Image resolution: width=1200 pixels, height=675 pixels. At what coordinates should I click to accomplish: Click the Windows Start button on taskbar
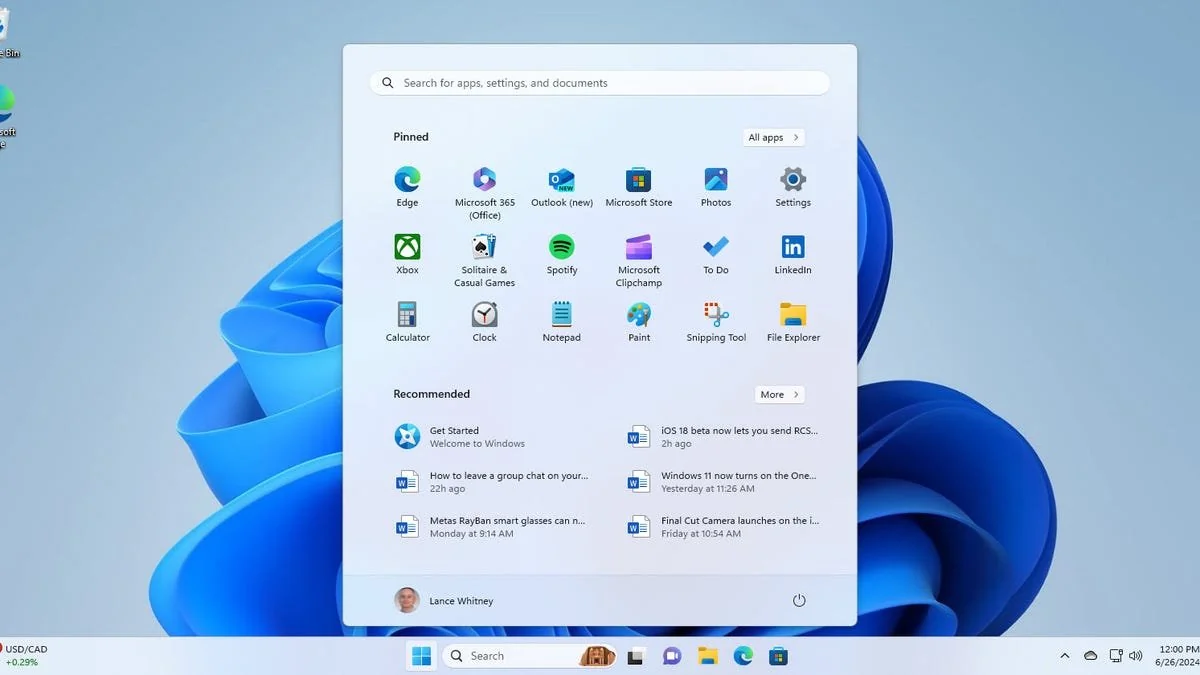pos(422,656)
